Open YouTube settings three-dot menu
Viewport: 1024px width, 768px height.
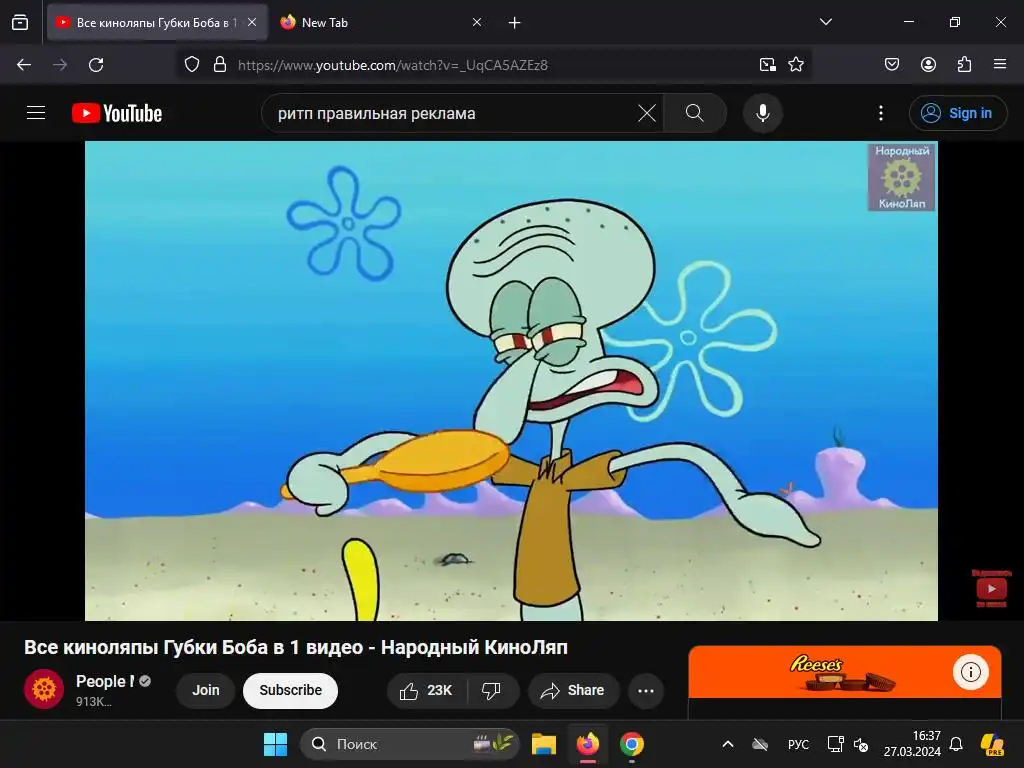coord(880,113)
